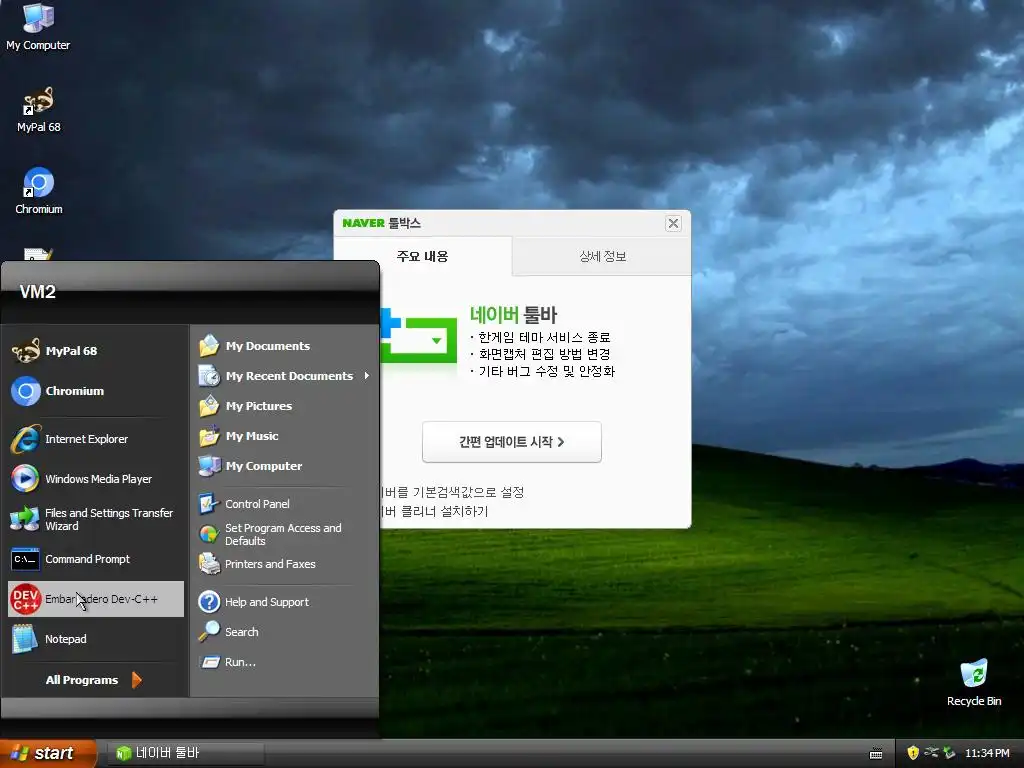
Task: Expand My Recent Documents submenu
Action: click(x=285, y=376)
